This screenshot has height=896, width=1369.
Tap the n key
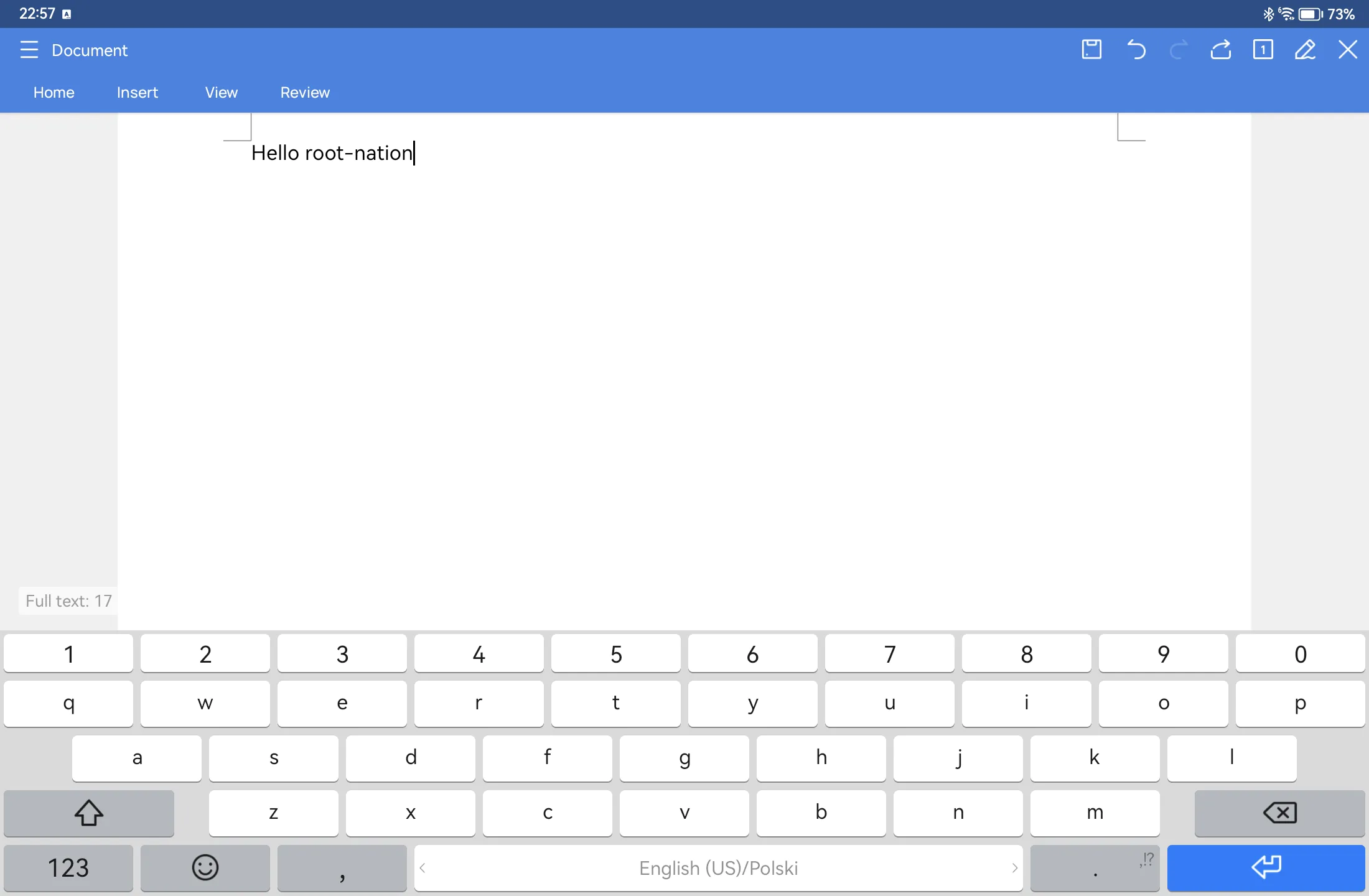958,813
